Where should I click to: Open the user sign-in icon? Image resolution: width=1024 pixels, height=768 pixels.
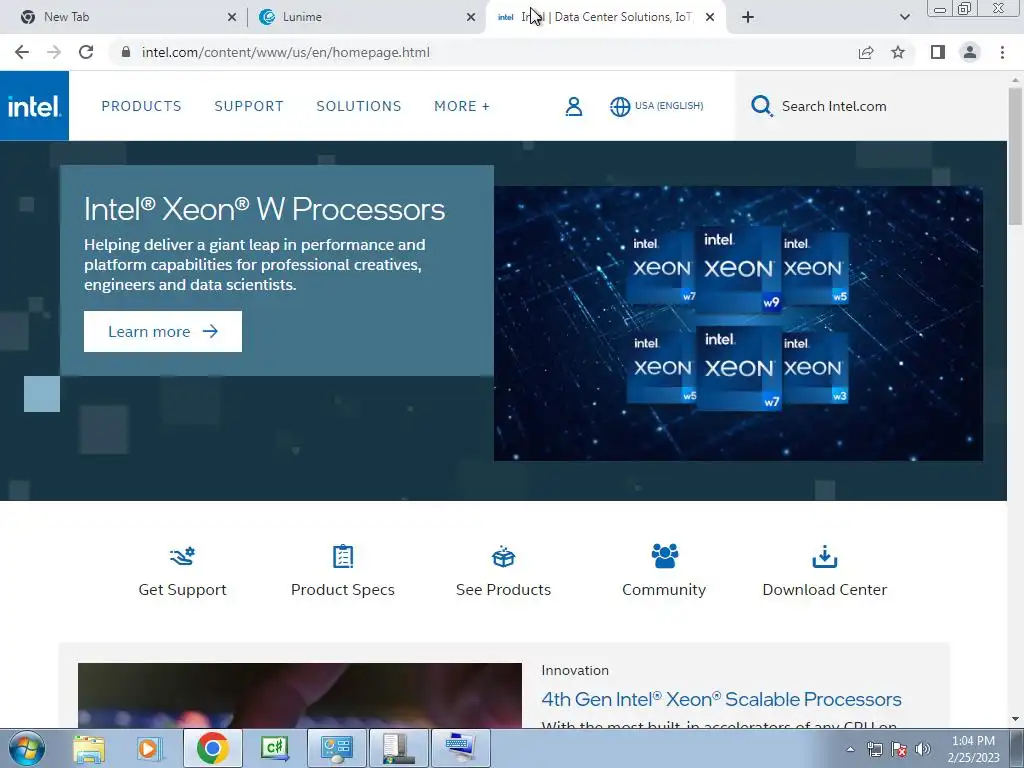[x=573, y=106]
